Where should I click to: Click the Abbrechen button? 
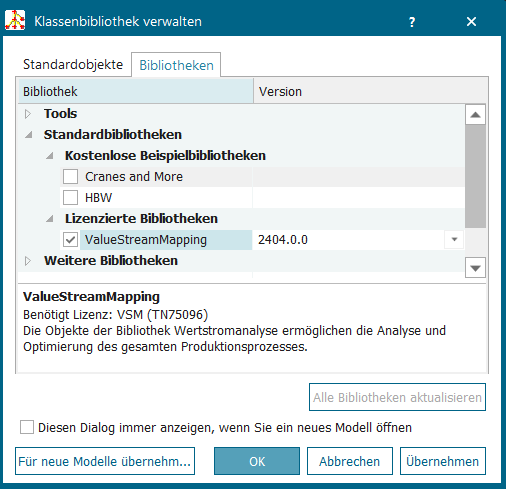tap(350, 461)
